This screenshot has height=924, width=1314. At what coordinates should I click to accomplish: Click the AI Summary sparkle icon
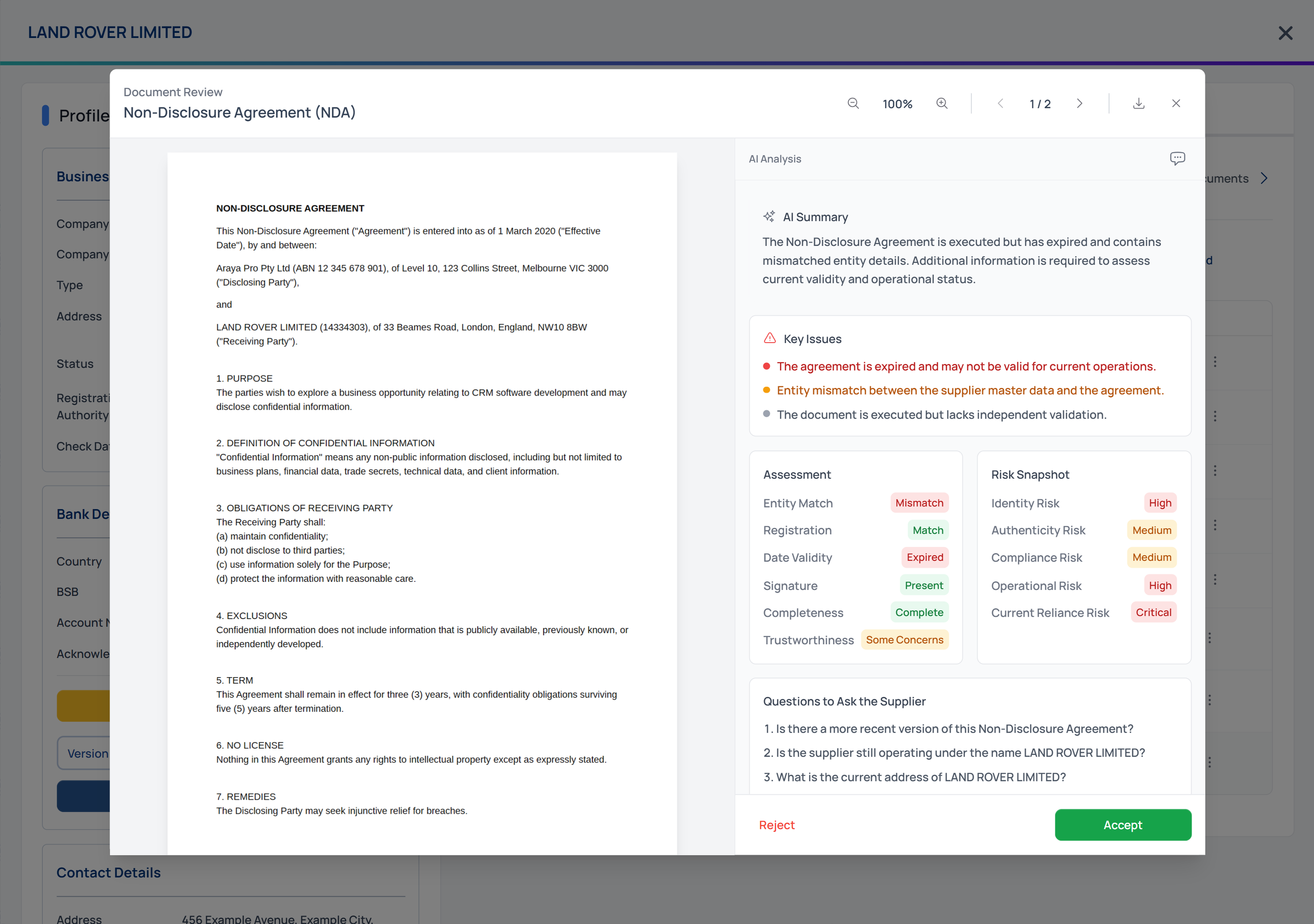[769, 216]
